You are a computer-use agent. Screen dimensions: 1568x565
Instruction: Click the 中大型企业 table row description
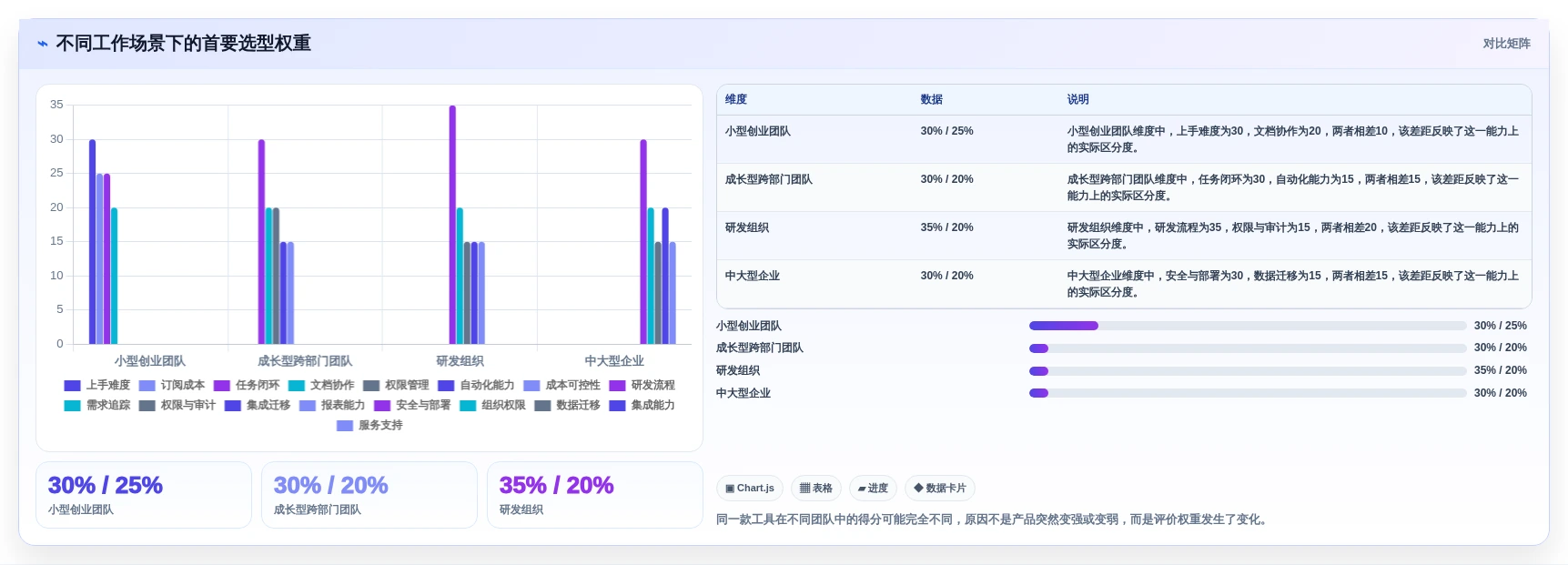[x=1293, y=284]
